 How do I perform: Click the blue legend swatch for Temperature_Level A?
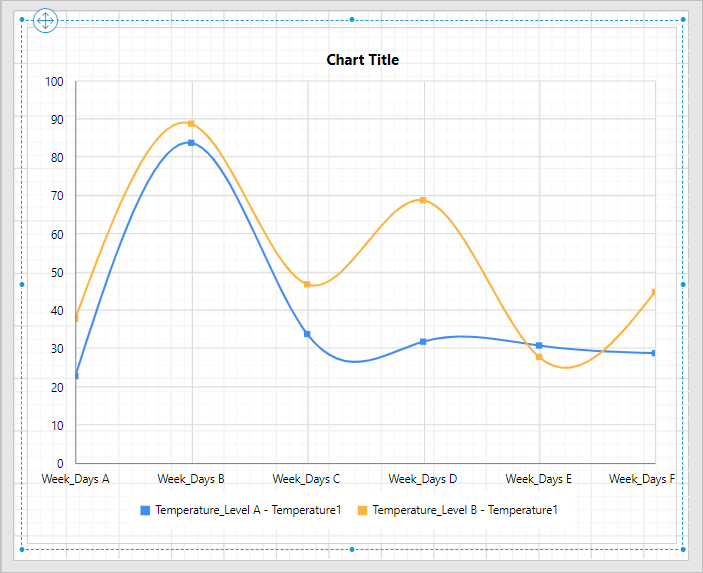tap(145, 510)
